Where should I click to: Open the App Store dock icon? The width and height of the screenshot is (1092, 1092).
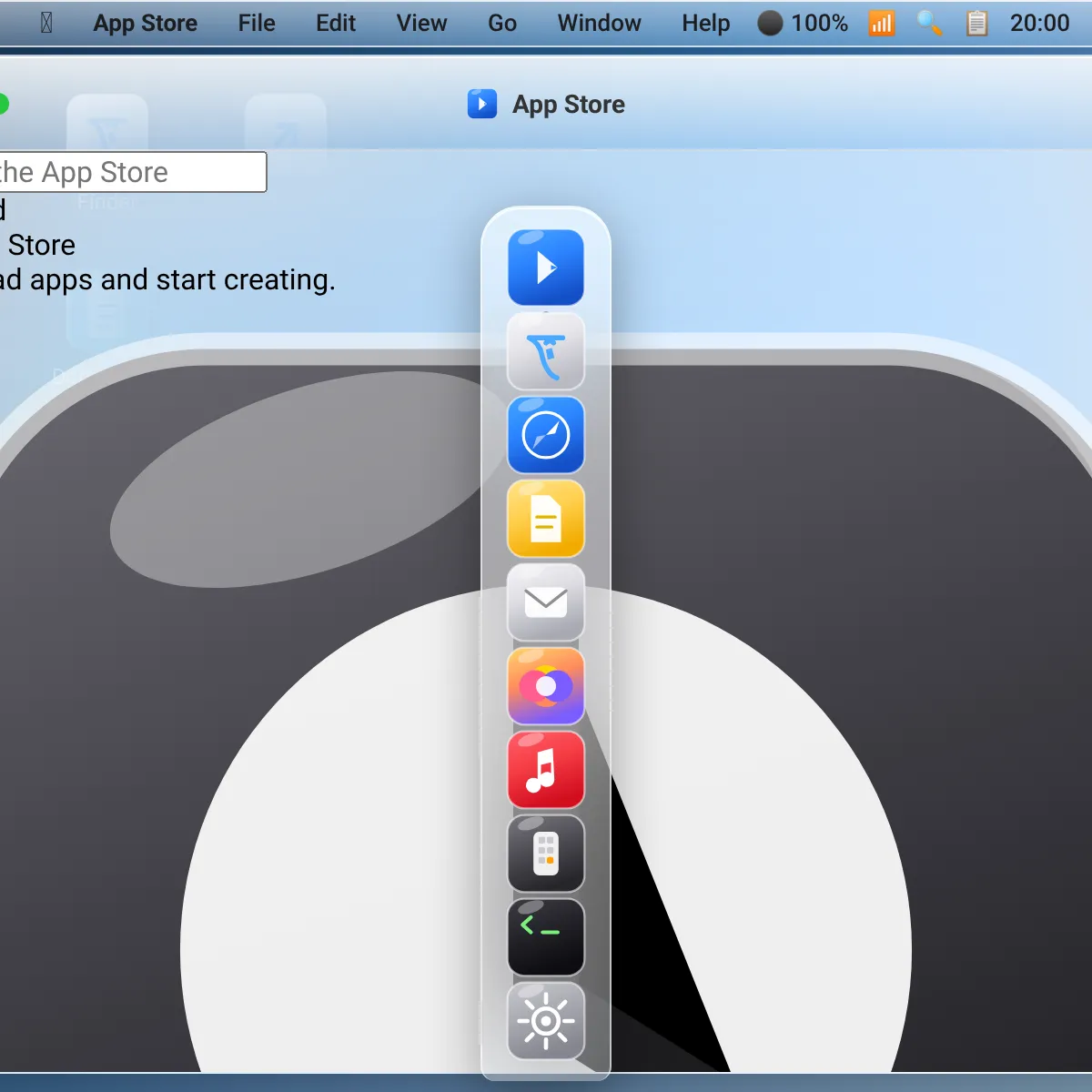tap(546, 268)
